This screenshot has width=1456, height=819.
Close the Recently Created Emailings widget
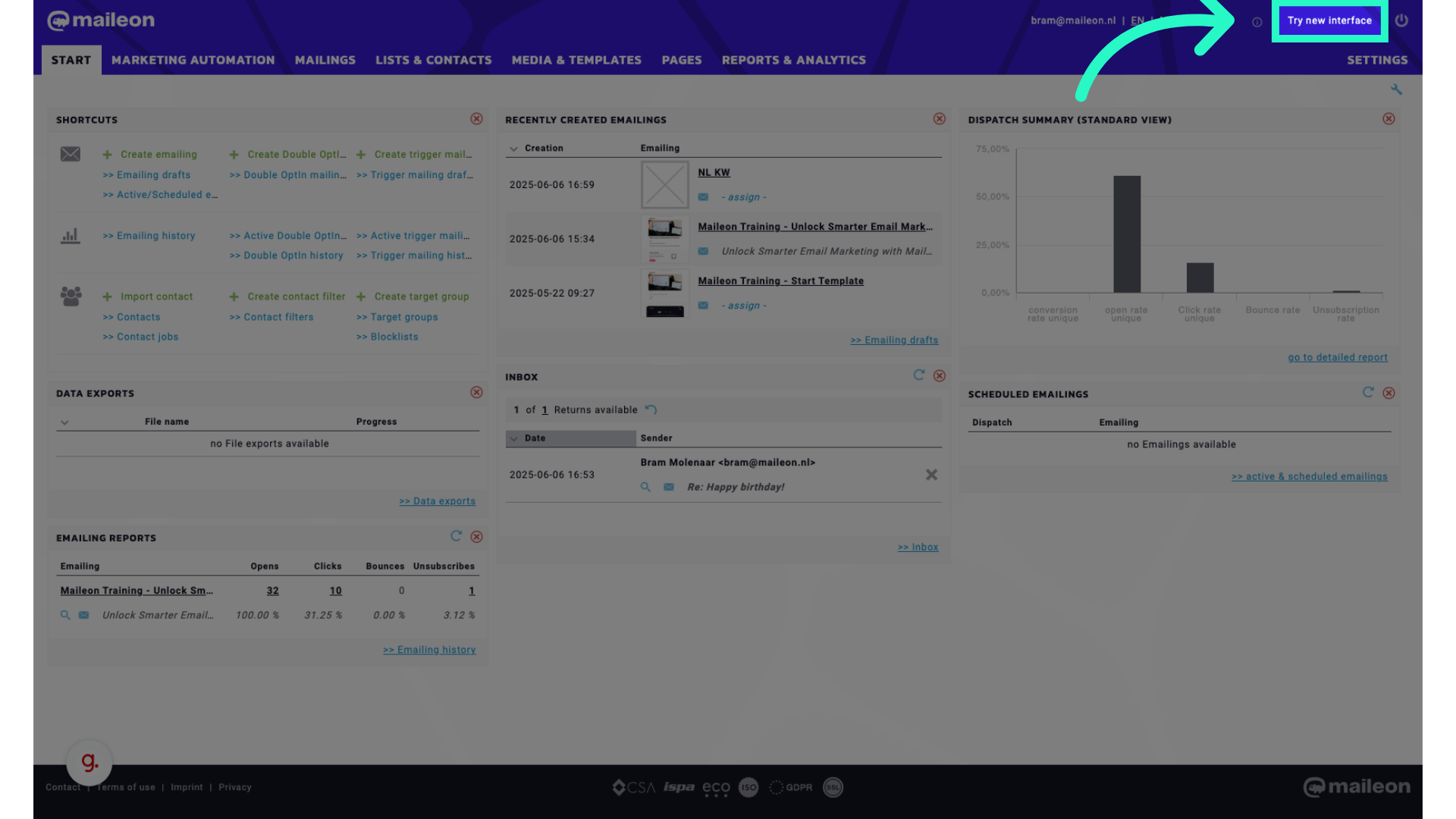(940, 119)
